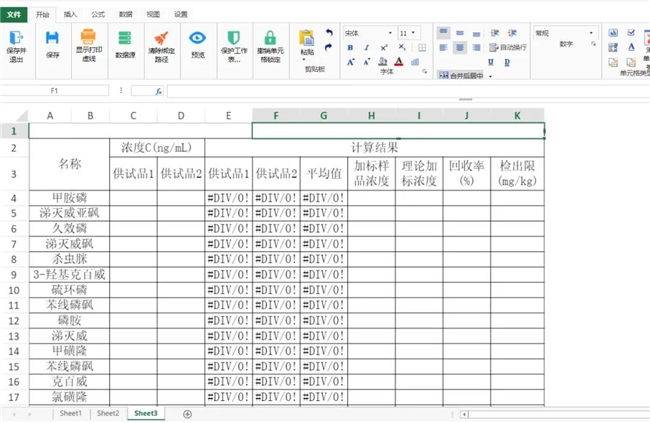Click the Save and Exit icon
This screenshot has height=423, width=650.
coord(16,43)
